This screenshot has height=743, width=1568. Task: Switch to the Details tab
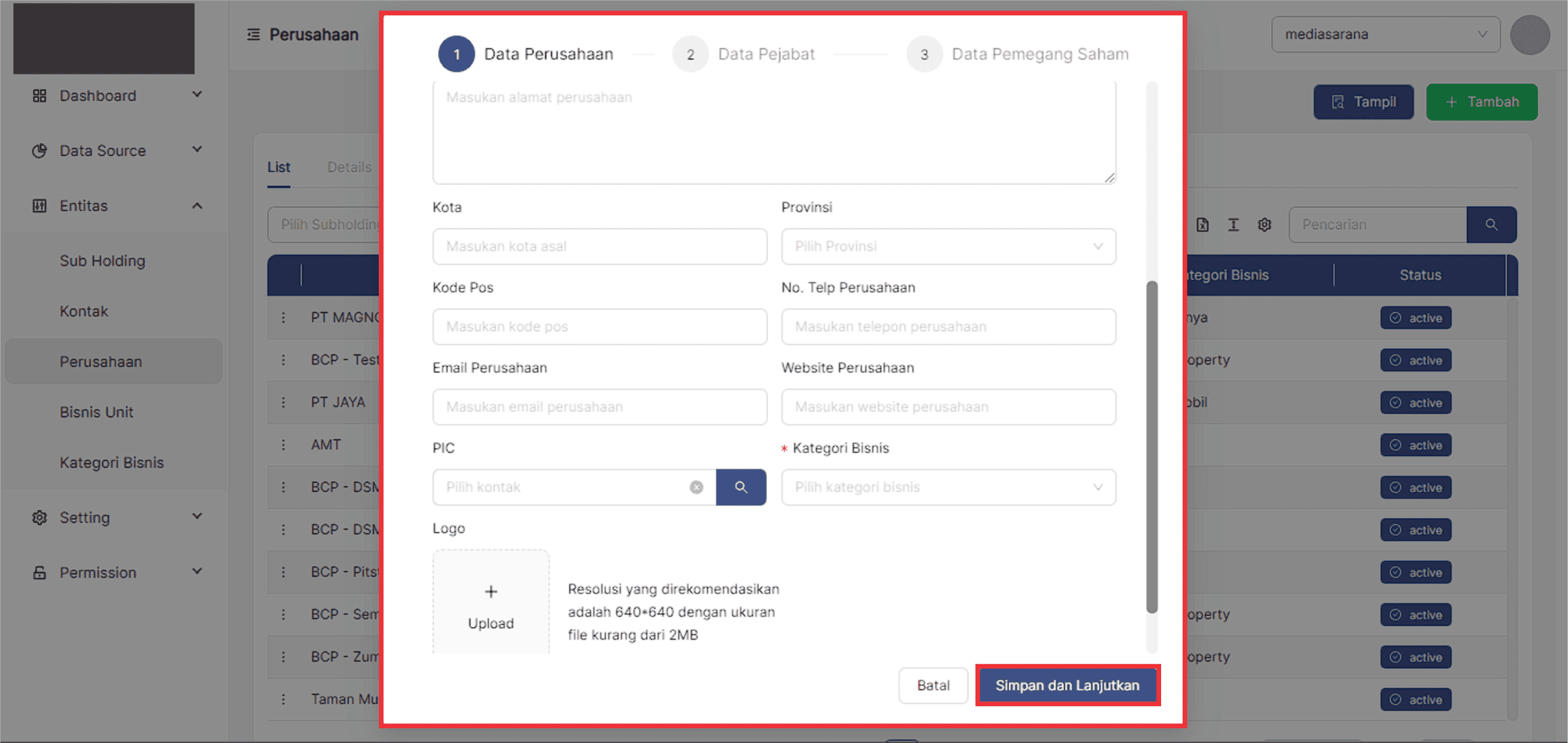[x=350, y=167]
